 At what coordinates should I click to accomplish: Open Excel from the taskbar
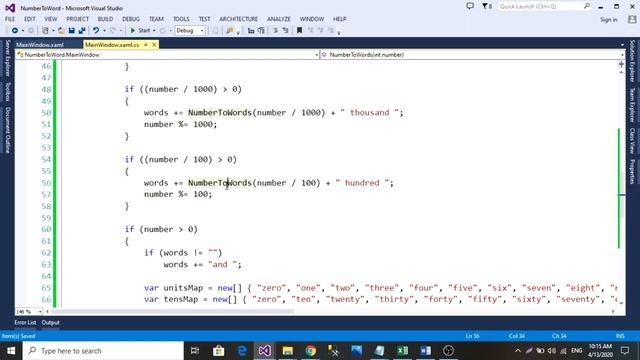tap(402, 351)
